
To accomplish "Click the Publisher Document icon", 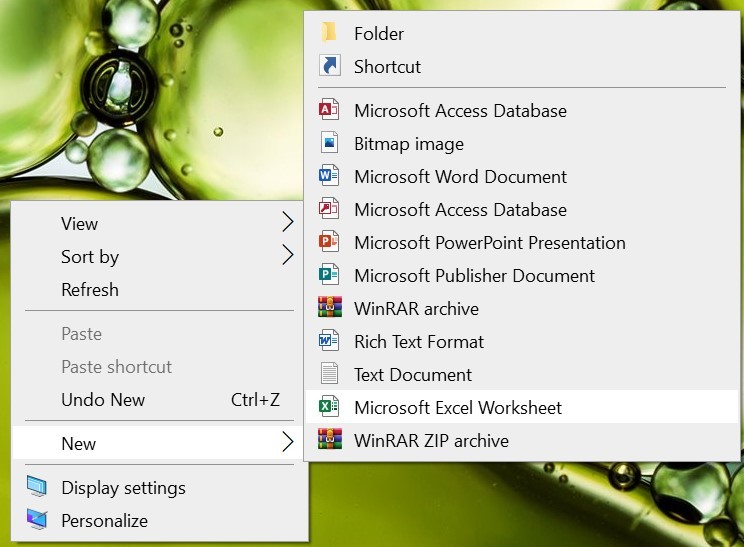I will (329, 275).
